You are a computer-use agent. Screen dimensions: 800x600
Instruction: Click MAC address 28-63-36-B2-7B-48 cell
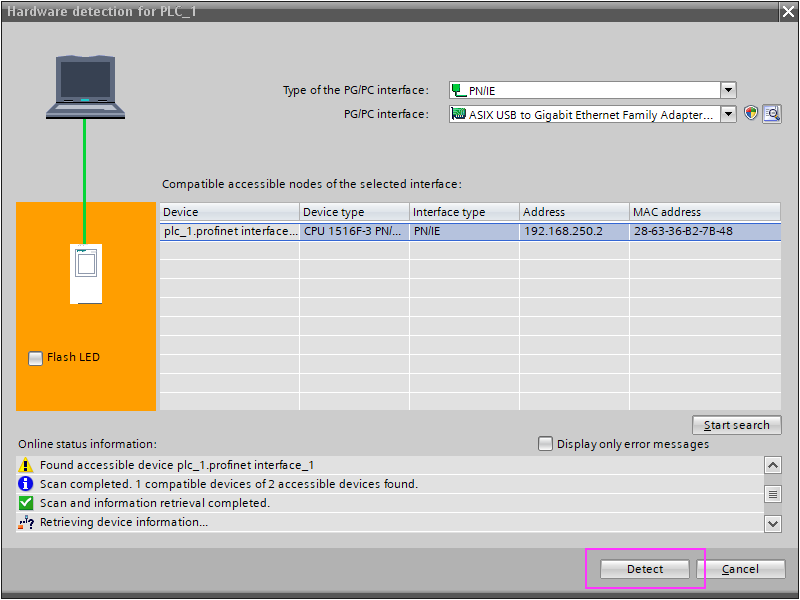tap(705, 231)
